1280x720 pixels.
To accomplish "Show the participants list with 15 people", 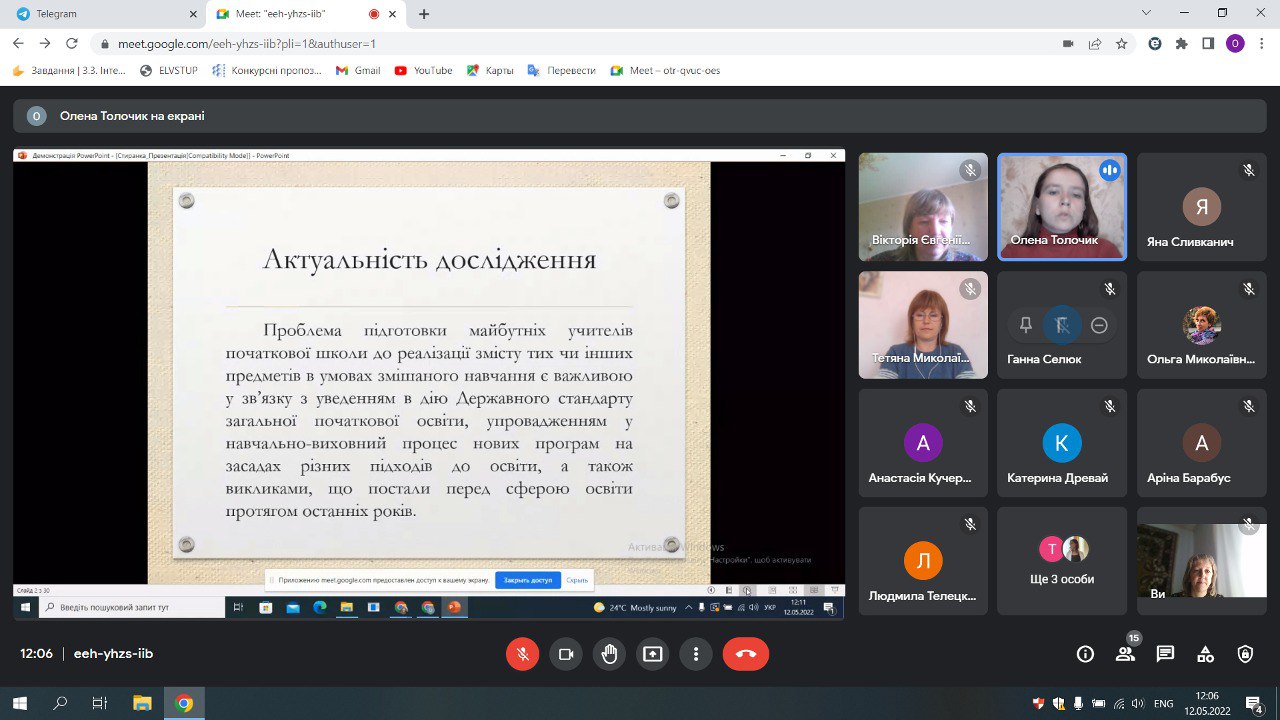I will coord(1125,654).
